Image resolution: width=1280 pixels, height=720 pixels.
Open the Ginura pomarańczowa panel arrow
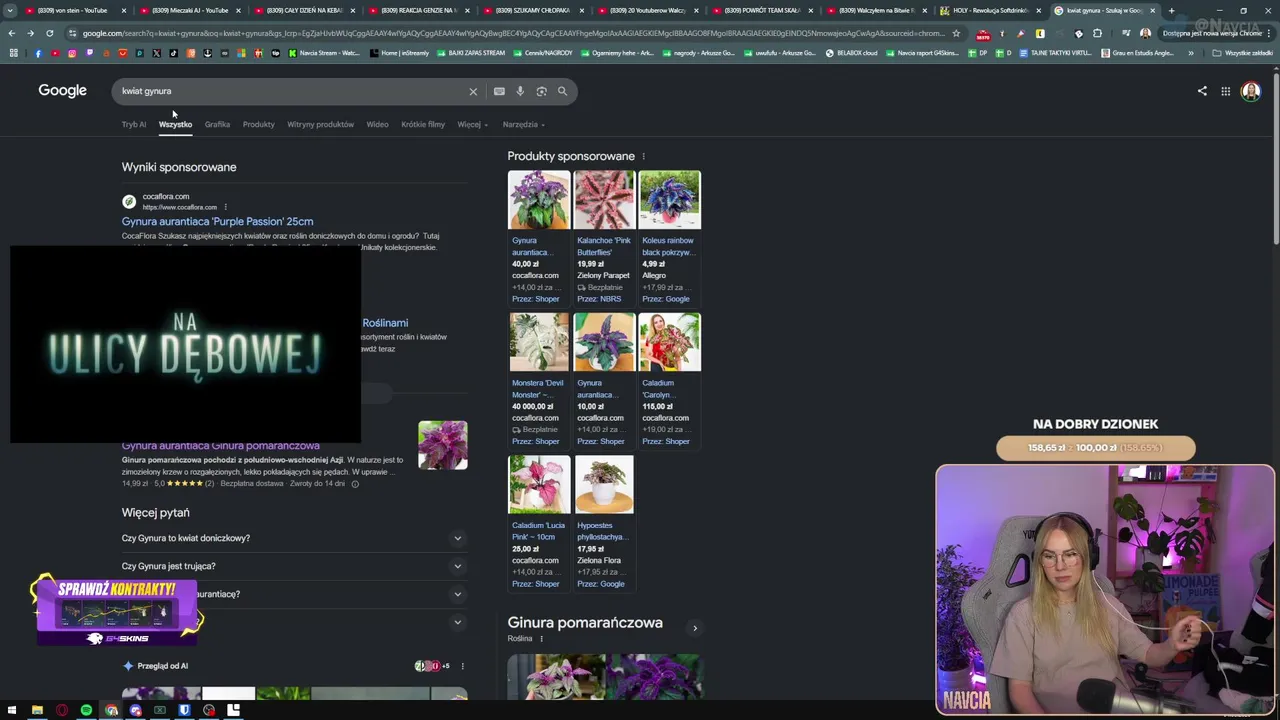coord(695,628)
